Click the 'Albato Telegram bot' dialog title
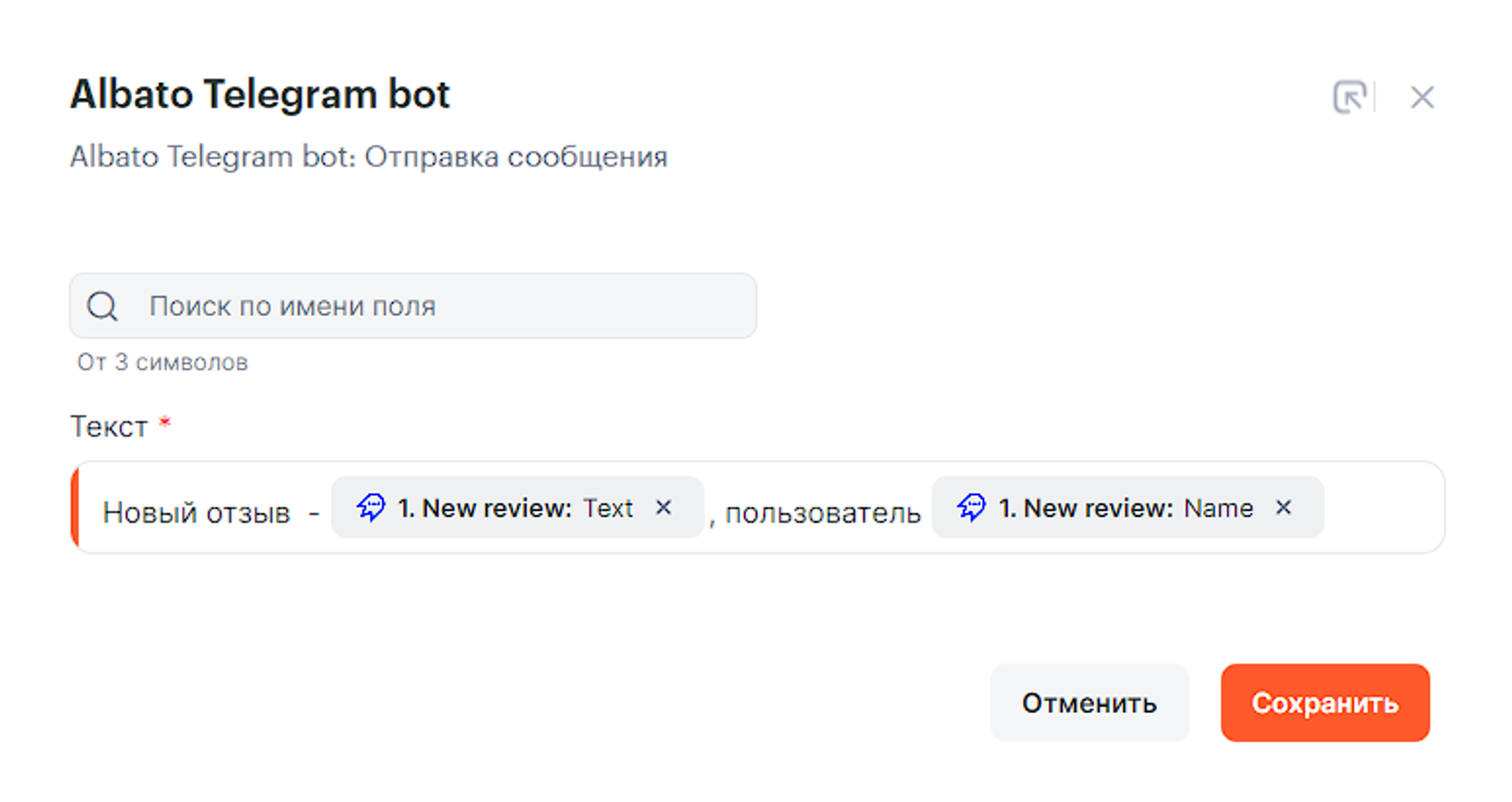Screen dimensions: 1512x802 point(259,95)
